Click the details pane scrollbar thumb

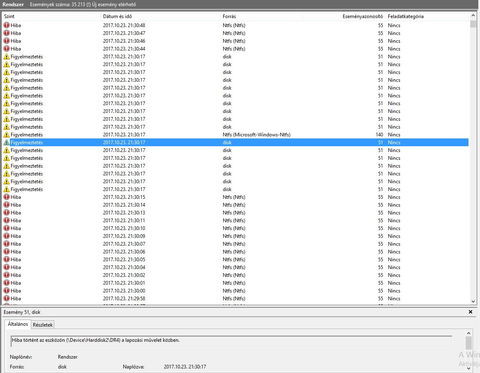click(x=469, y=343)
